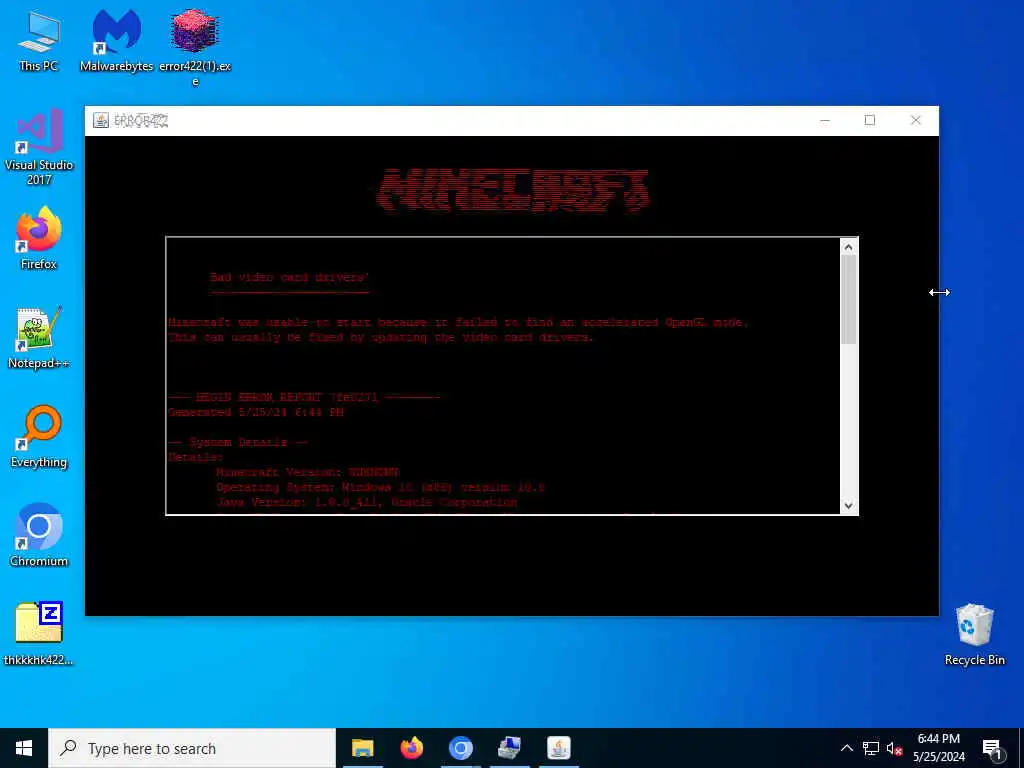1024x768 pixels.
Task: Click the Show desktop strip on the taskbar
Action: pos(1021,748)
